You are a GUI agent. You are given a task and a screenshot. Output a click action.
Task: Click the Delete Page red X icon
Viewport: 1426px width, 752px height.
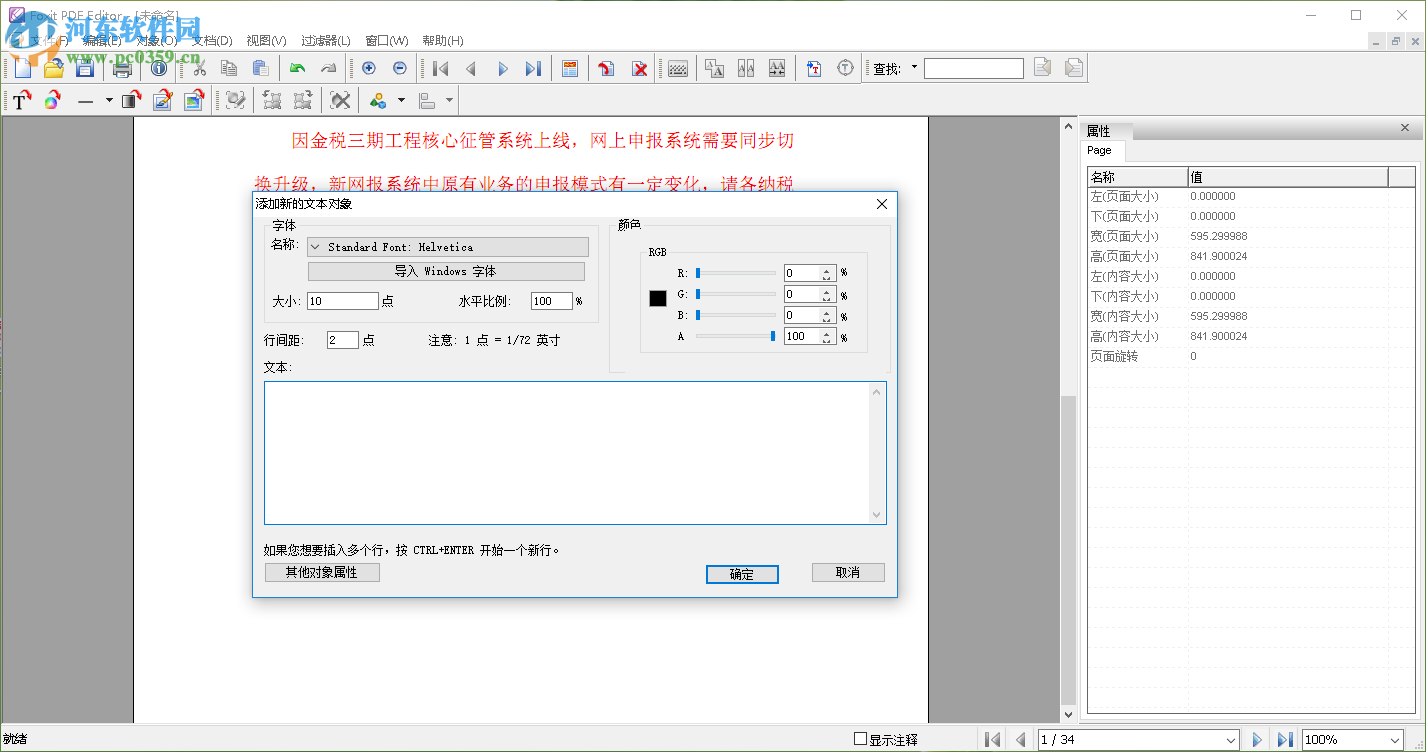point(639,68)
